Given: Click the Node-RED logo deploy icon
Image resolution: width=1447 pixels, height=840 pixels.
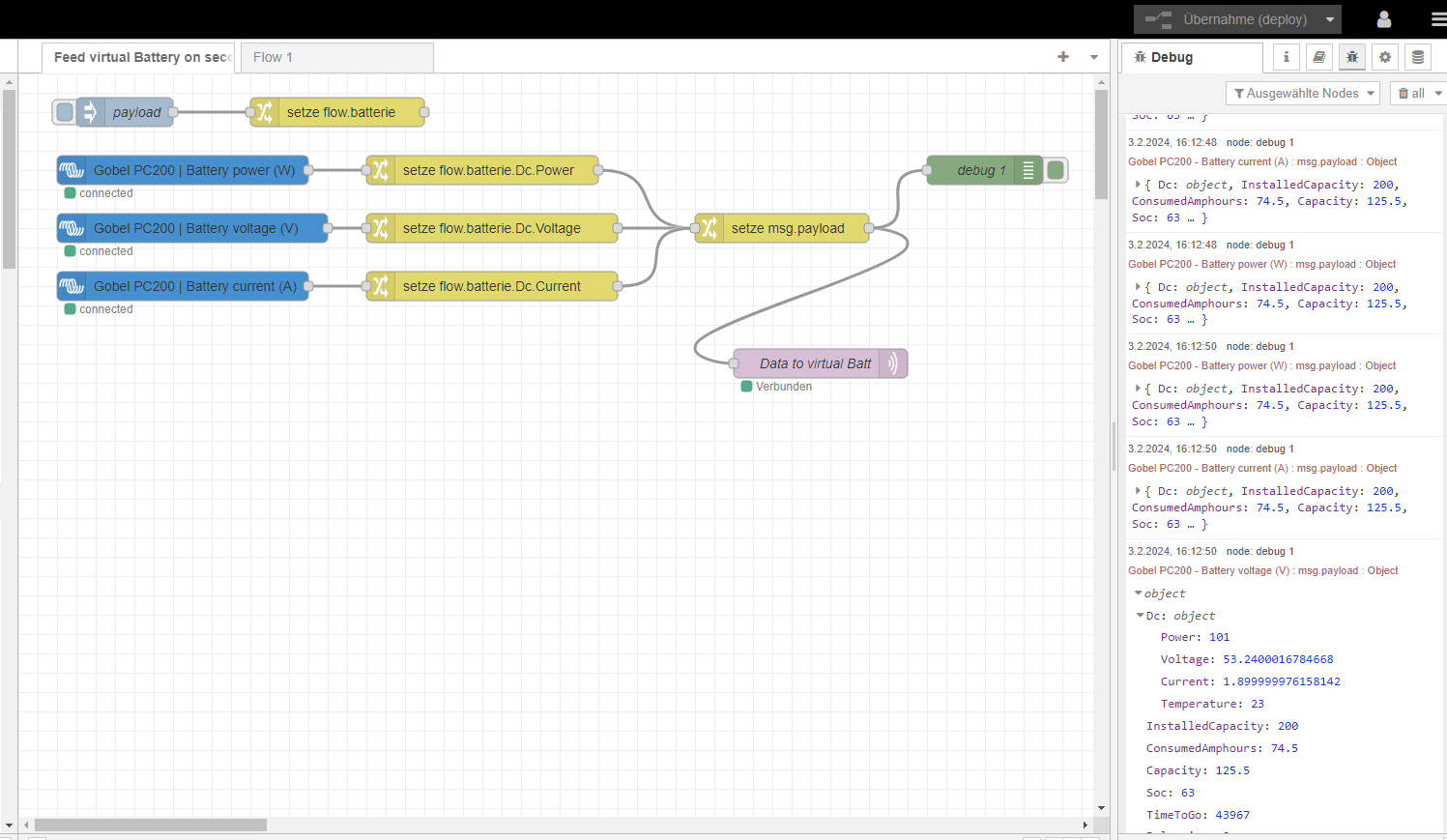Looking at the screenshot, I should [x=1158, y=19].
